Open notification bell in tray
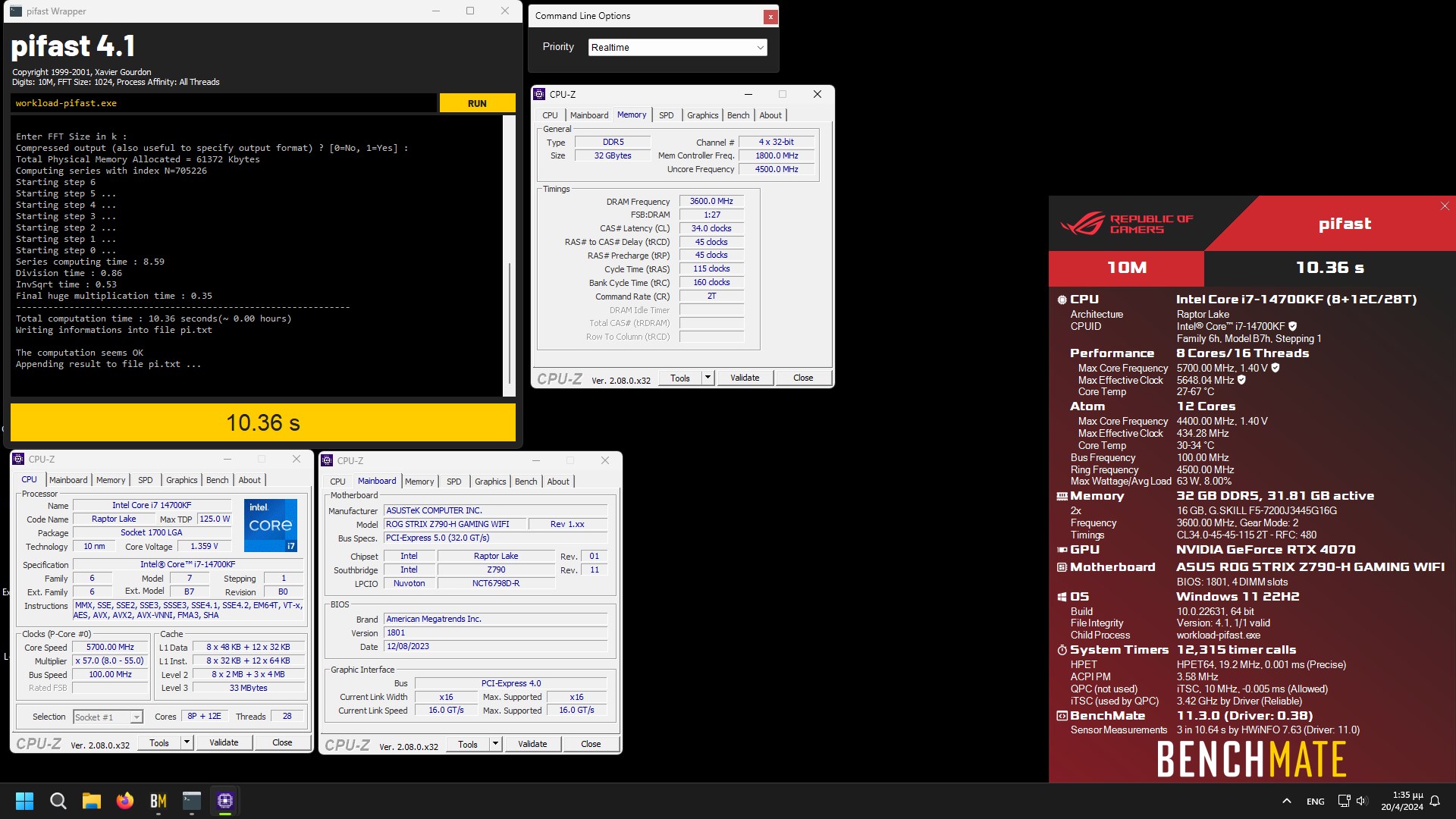Viewport: 1456px width, 819px height. [1435, 801]
